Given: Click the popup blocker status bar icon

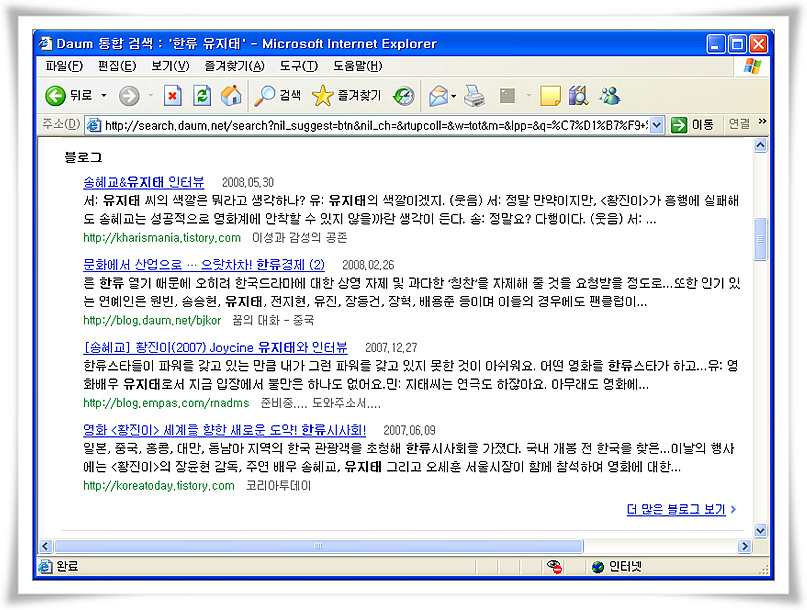Looking at the screenshot, I should [554, 566].
